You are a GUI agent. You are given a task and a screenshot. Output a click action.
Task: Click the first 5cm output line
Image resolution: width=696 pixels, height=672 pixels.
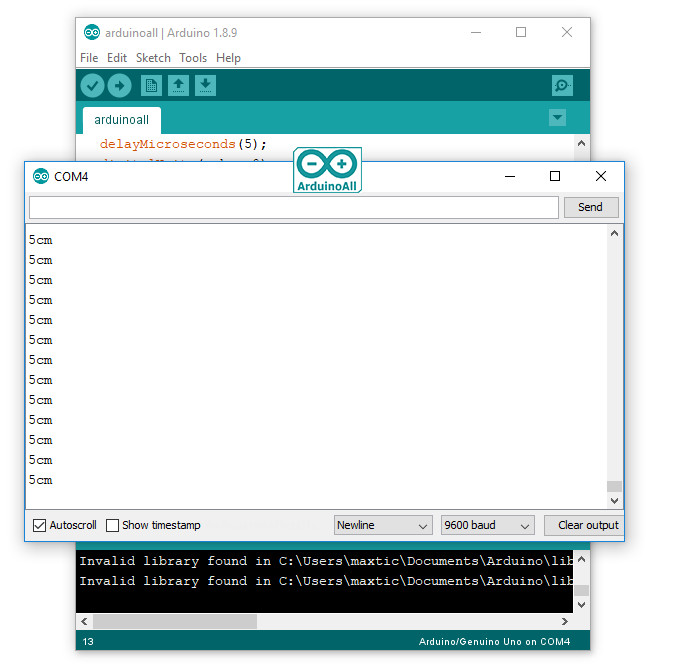point(41,240)
